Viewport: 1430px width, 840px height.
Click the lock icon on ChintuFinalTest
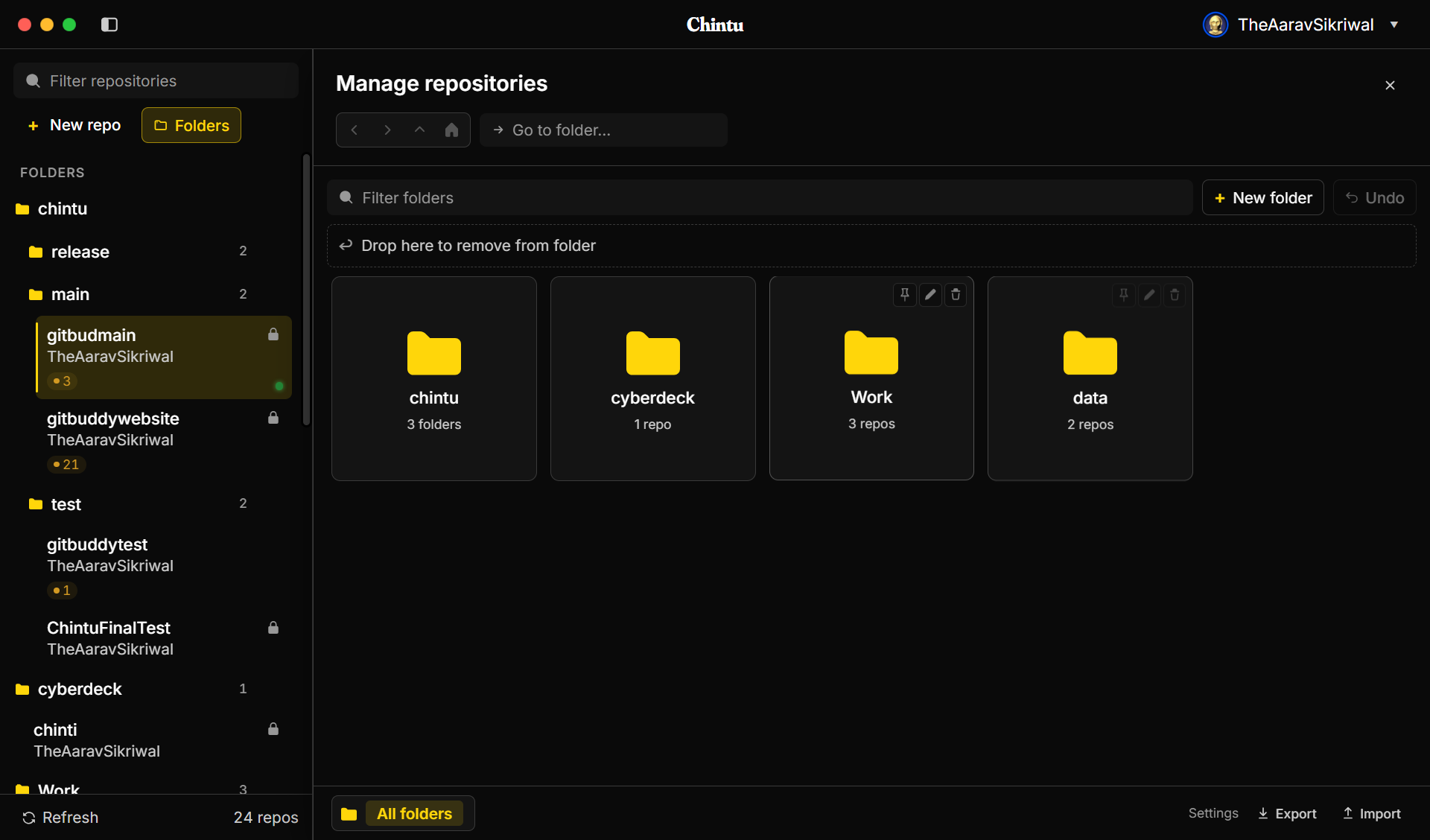tap(273, 628)
